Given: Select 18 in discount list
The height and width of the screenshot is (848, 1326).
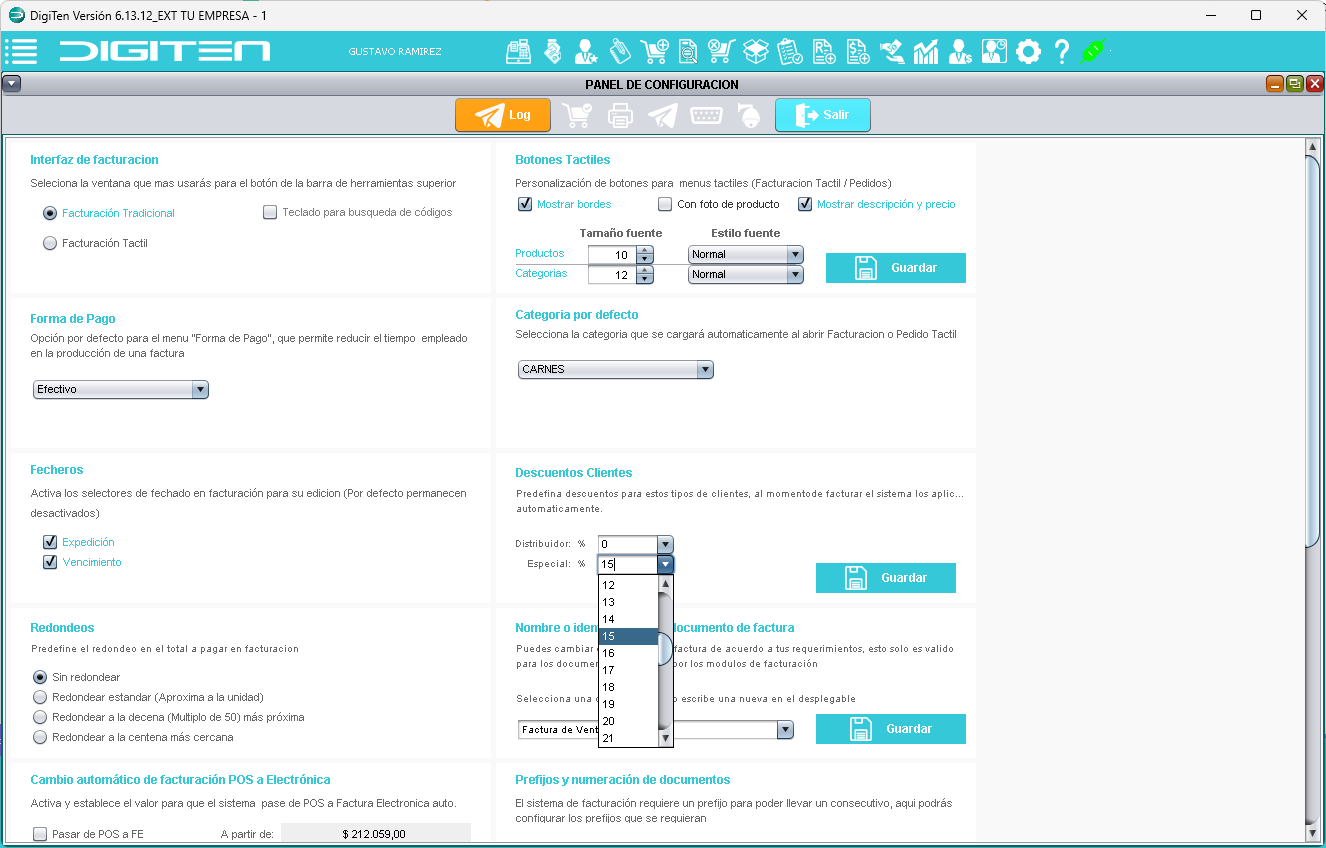Looking at the screenshot, I should 628,687.
